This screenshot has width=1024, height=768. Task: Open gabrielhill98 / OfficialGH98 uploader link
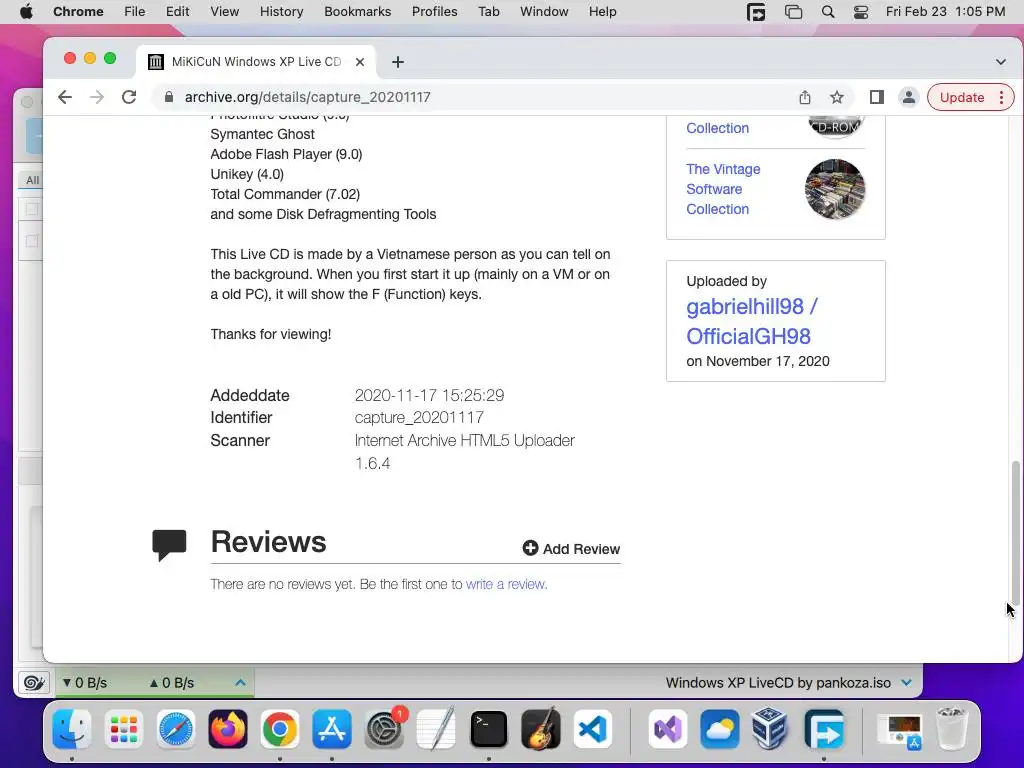click(752, 321)
